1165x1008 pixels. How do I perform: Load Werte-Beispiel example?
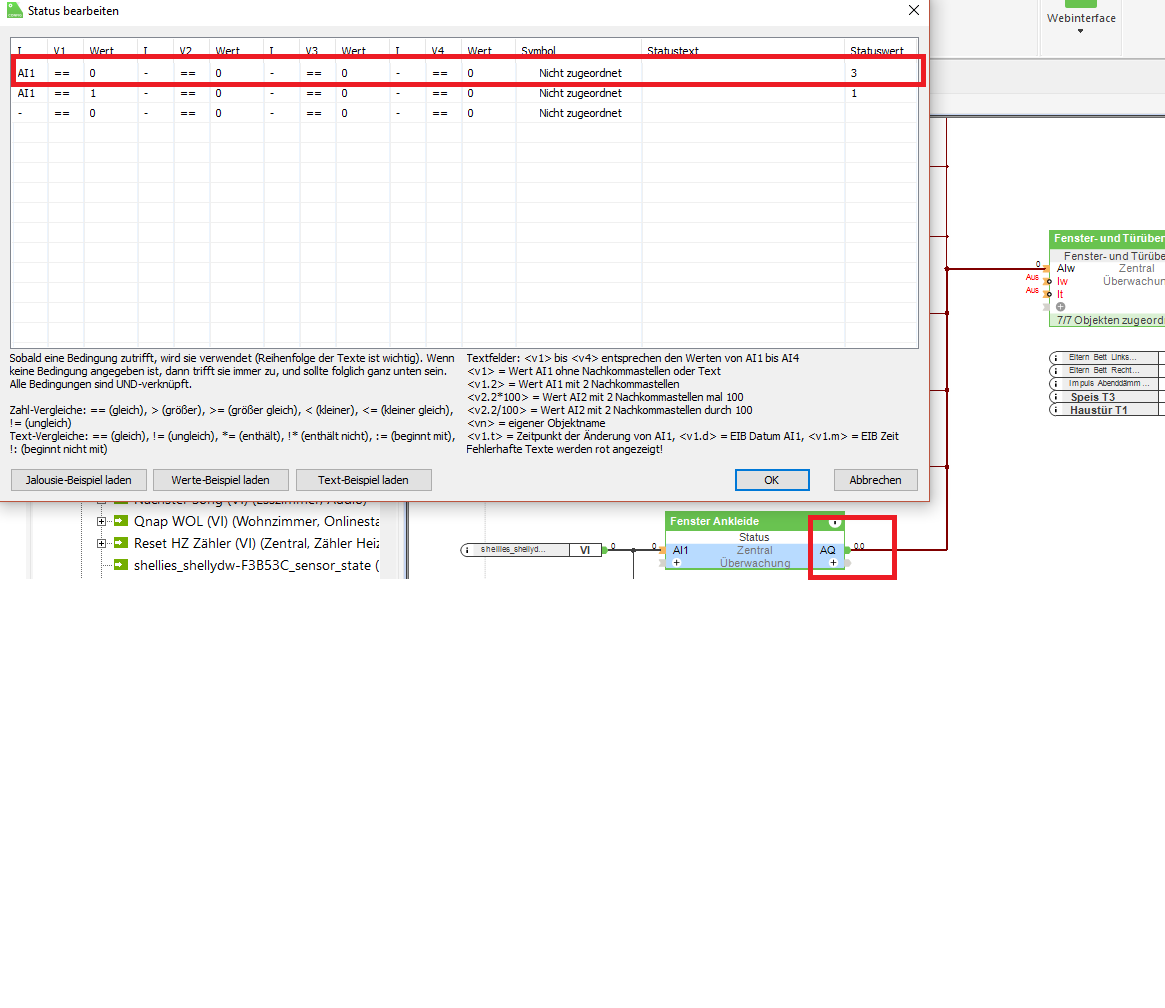point(221,480)
